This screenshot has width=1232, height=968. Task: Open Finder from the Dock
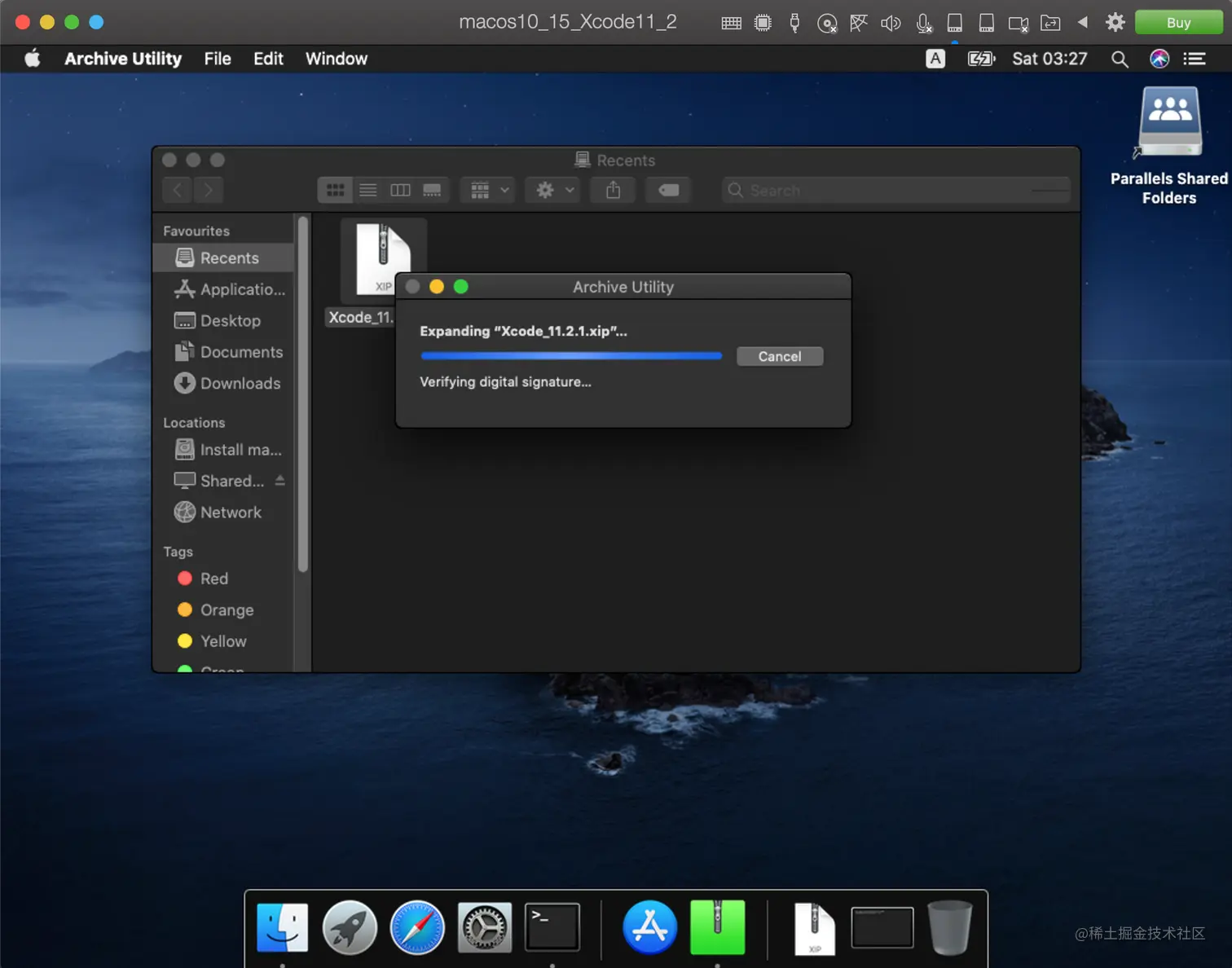point(282,927)
